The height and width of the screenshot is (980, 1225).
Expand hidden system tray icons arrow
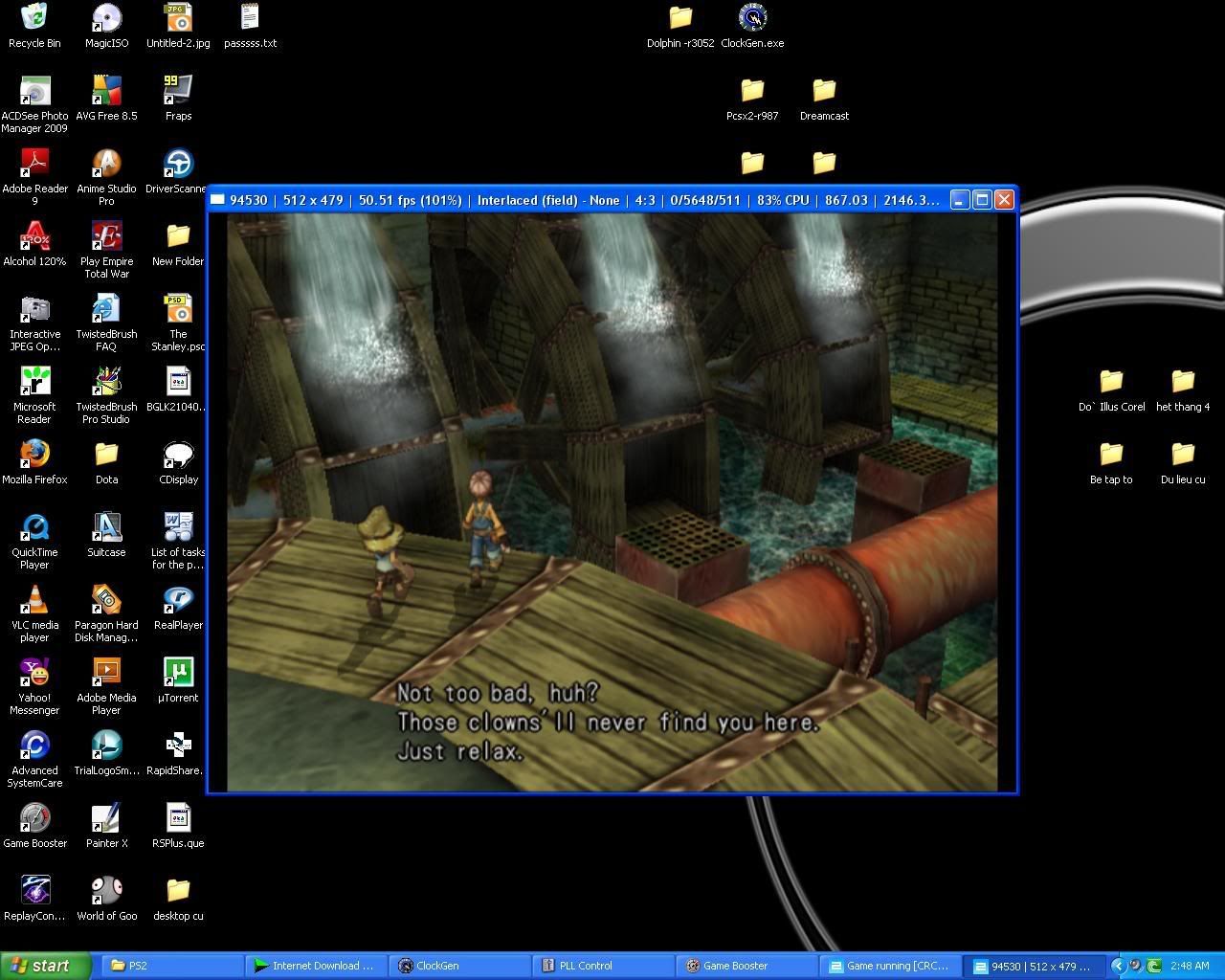pyautogui.click(x=1117, y=966)
